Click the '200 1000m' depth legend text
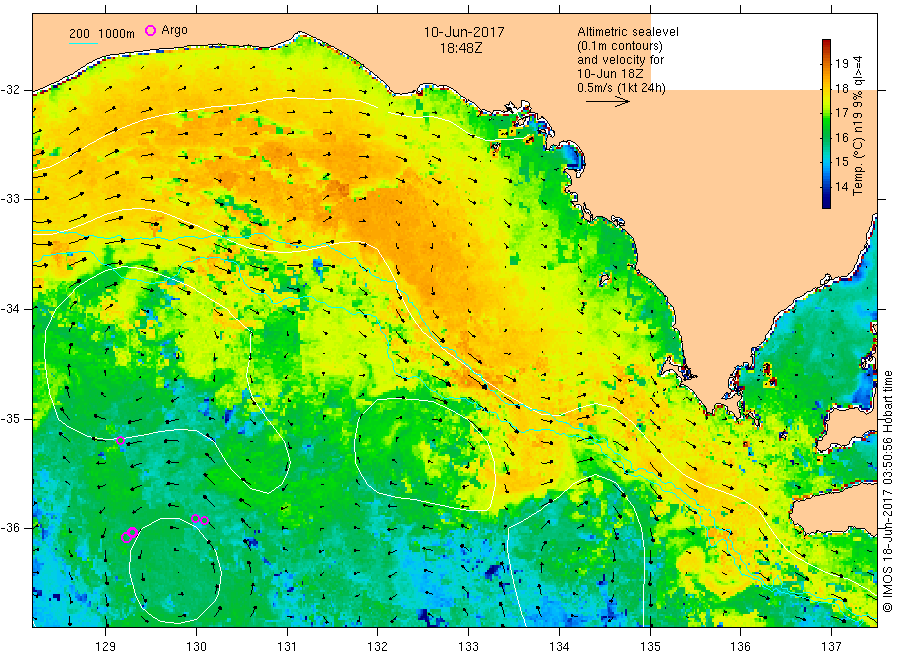The width and height of the screenshot is (900, 660). 102,34
